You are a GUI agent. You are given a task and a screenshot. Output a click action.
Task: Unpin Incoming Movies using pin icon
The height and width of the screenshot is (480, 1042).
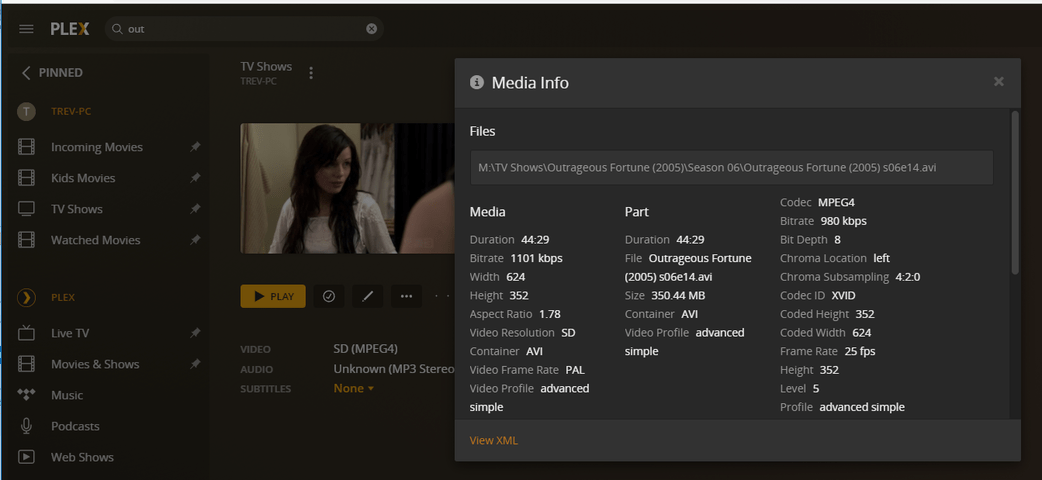(195, 147)
